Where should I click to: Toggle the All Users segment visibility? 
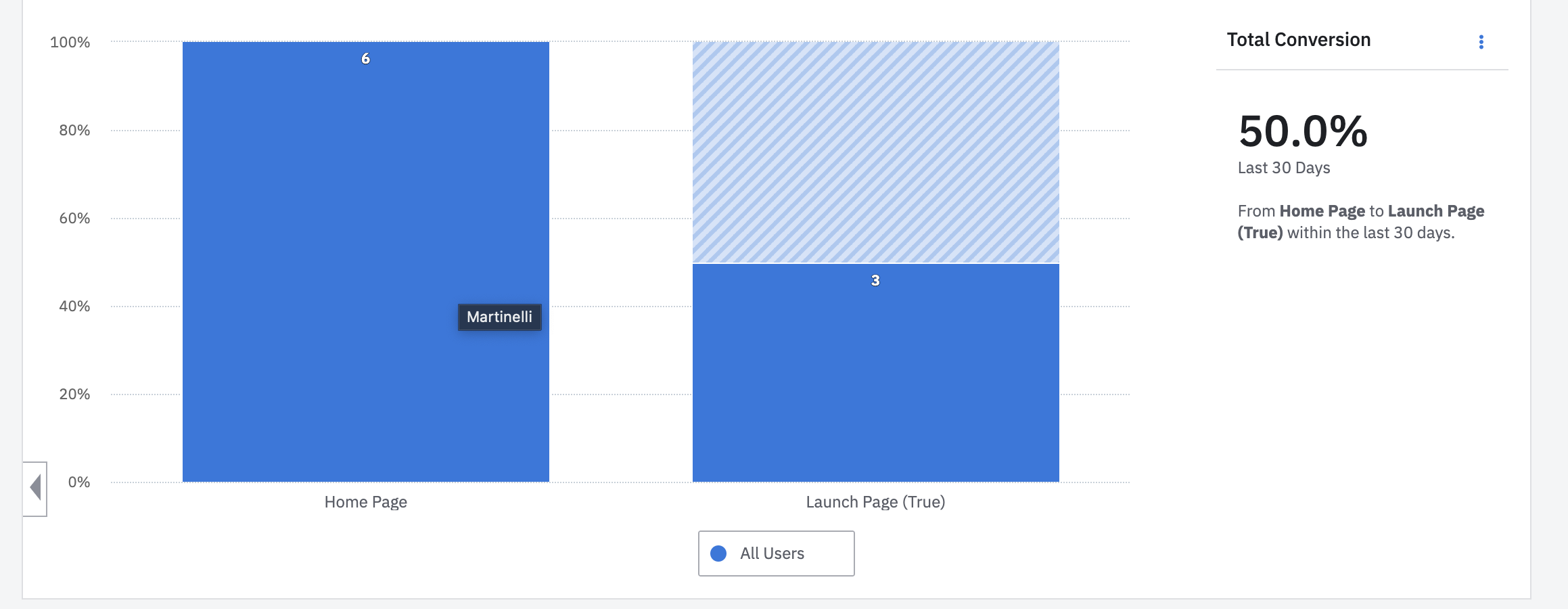point(776,553)
